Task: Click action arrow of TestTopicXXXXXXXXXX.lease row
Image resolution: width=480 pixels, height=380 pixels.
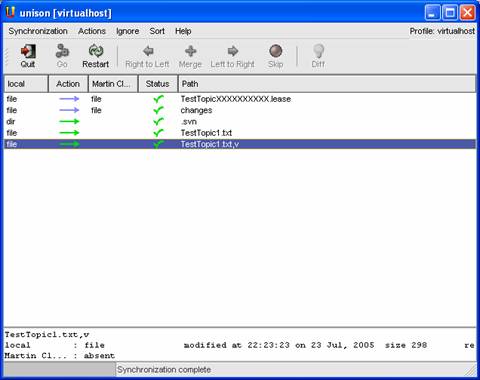Action: 69,99
